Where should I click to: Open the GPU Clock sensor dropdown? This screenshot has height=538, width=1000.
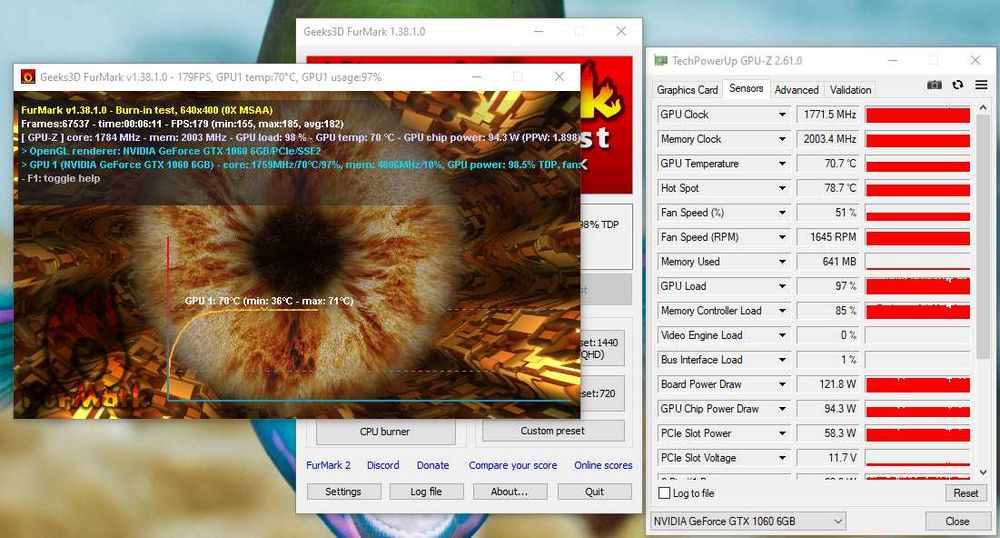782,115
